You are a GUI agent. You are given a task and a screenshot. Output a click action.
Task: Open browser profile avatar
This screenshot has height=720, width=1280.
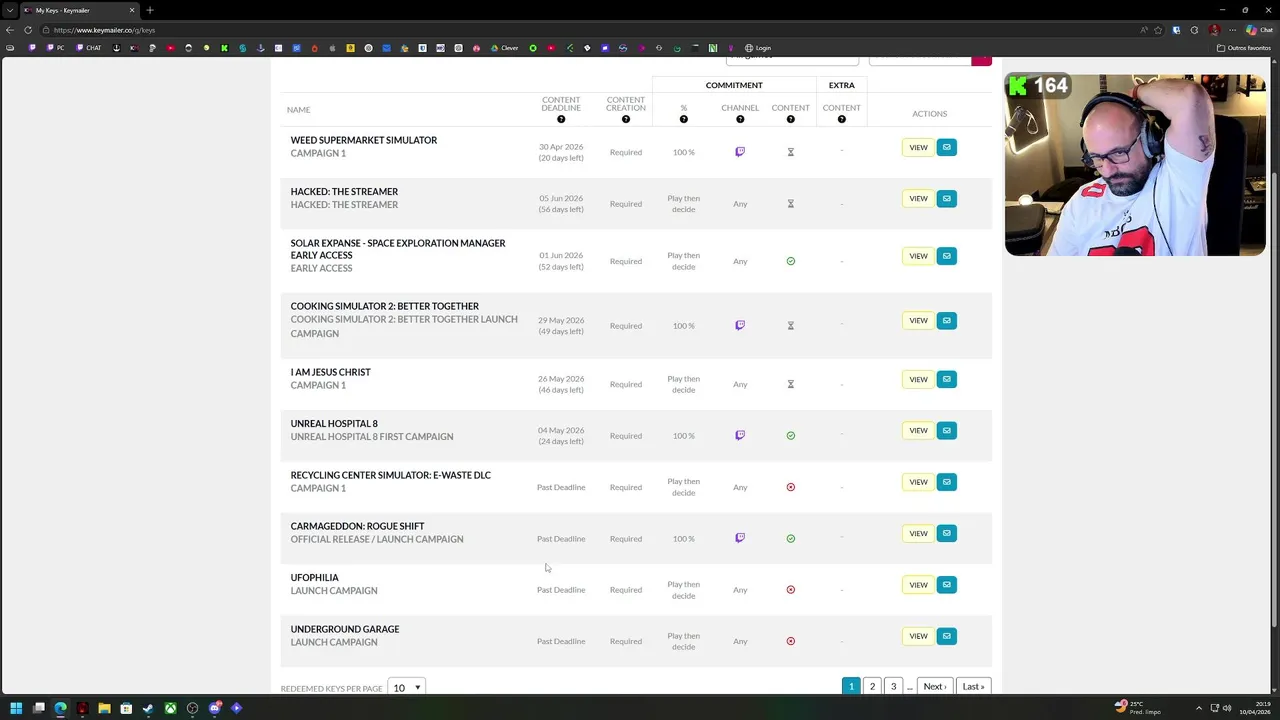[x=1213, y=30]
